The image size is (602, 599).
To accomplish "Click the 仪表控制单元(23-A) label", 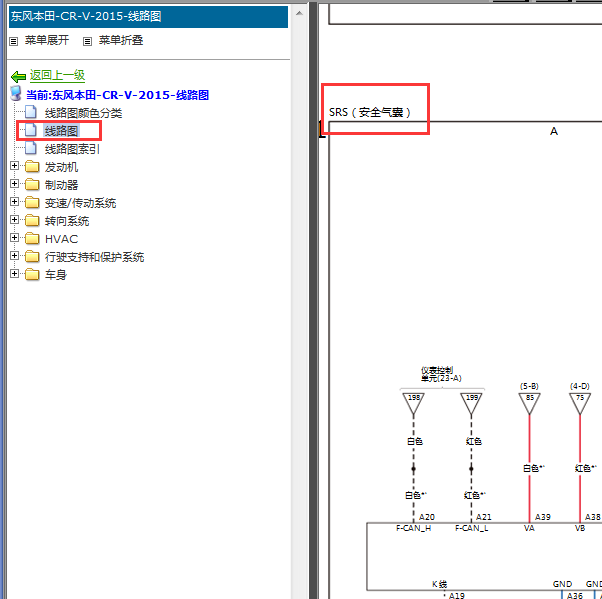I will 441,374.
